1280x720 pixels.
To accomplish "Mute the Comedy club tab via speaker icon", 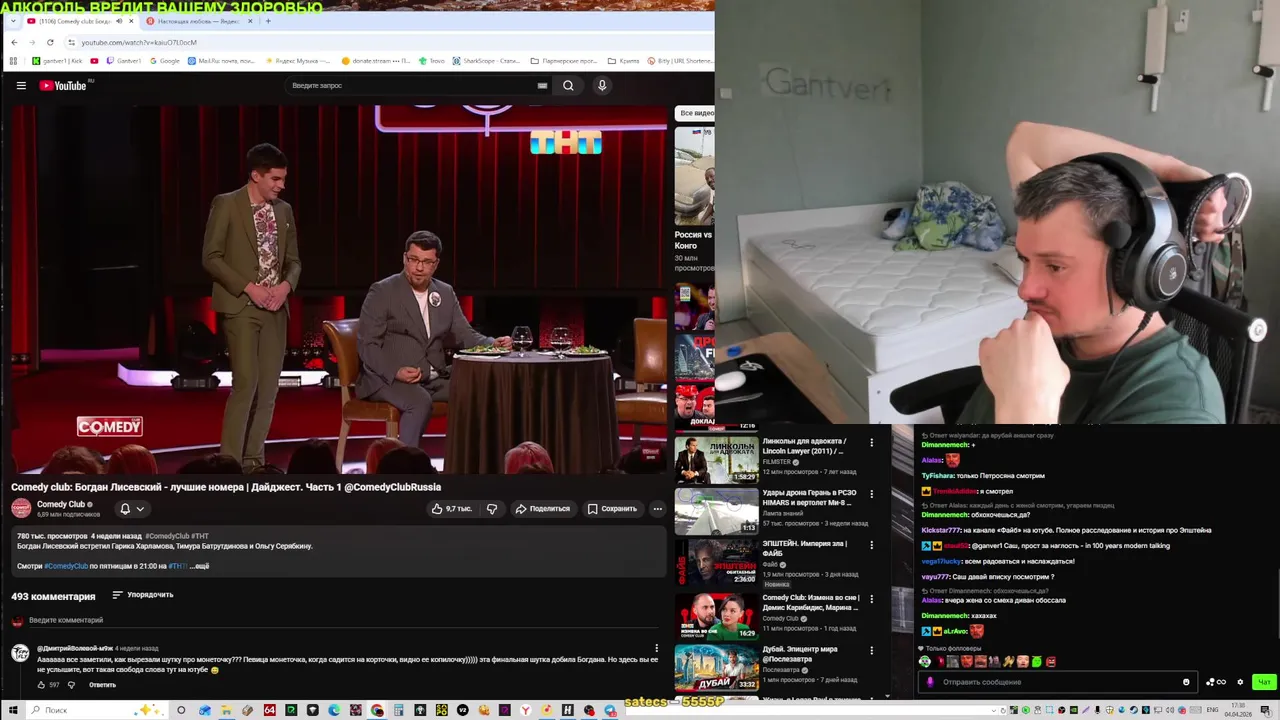I will [119, 21].
